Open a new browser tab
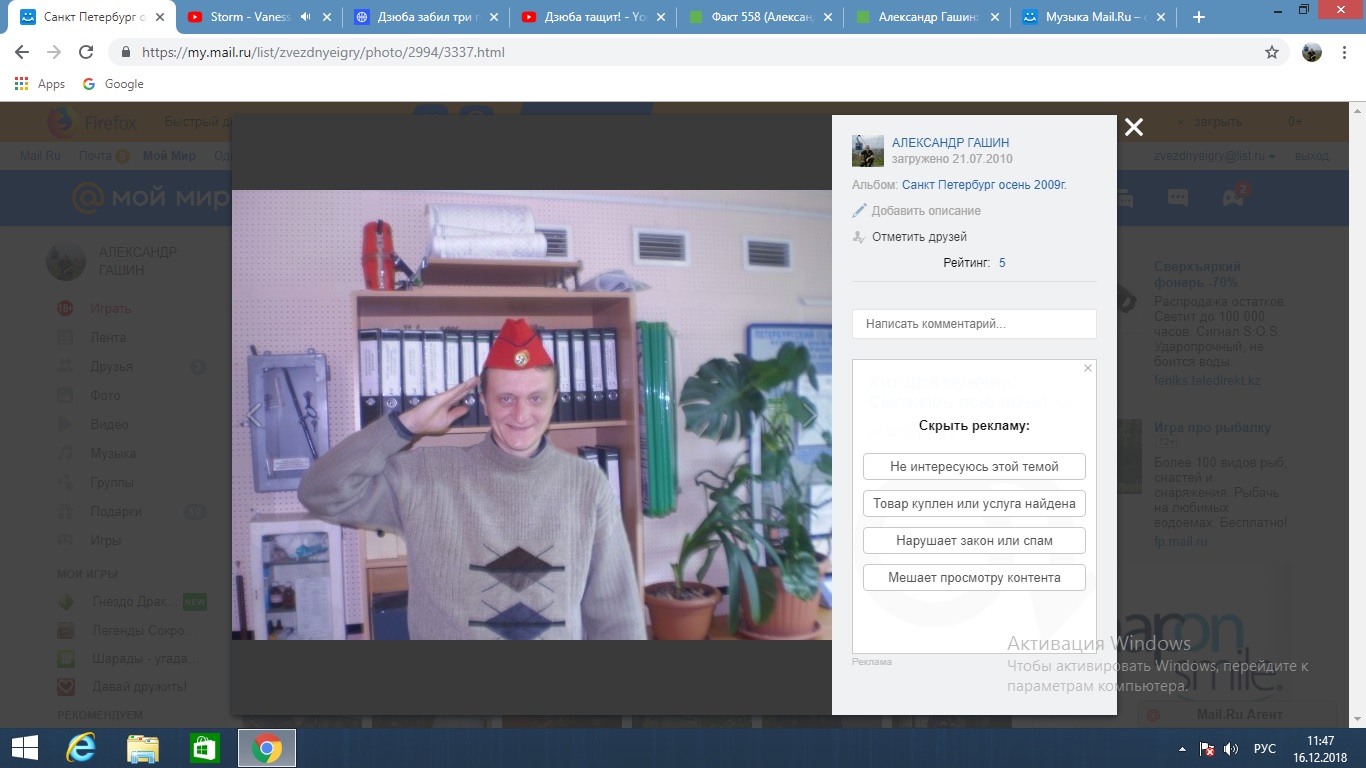This screenshot has height=768, width=1366. [x=1199, y=17]
